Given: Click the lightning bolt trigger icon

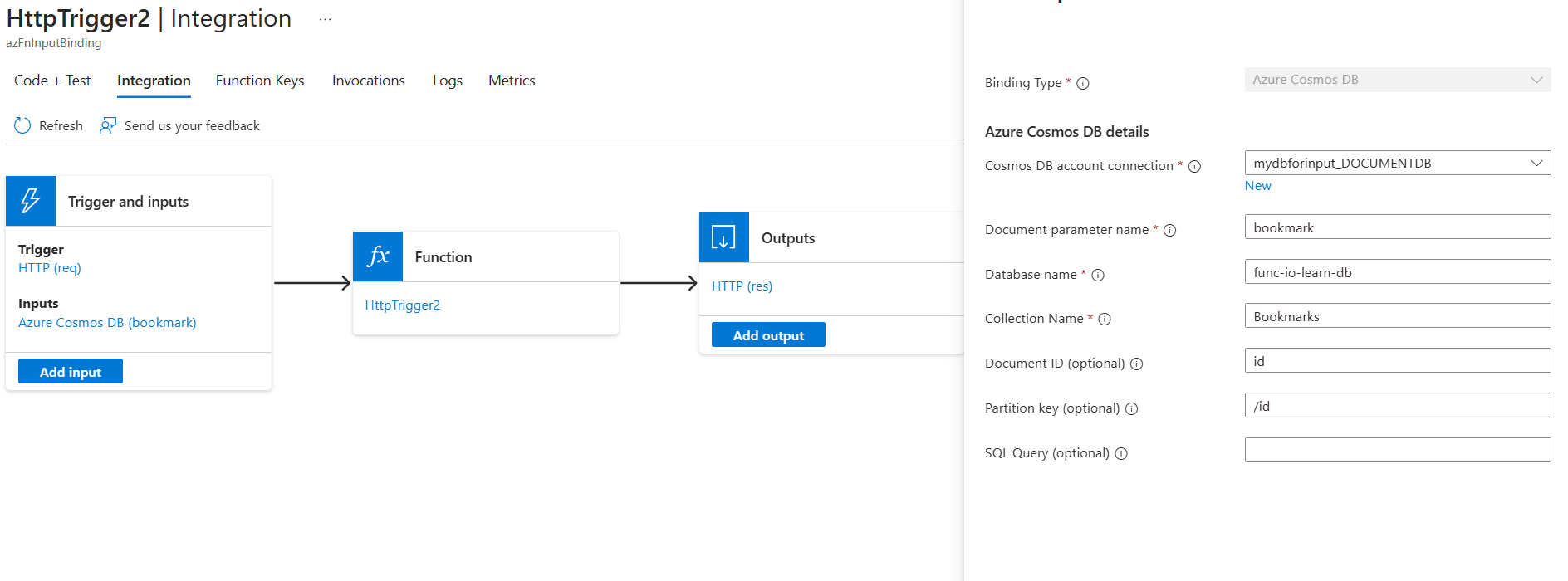Looking at the screenshot, I should pos(31,201).
